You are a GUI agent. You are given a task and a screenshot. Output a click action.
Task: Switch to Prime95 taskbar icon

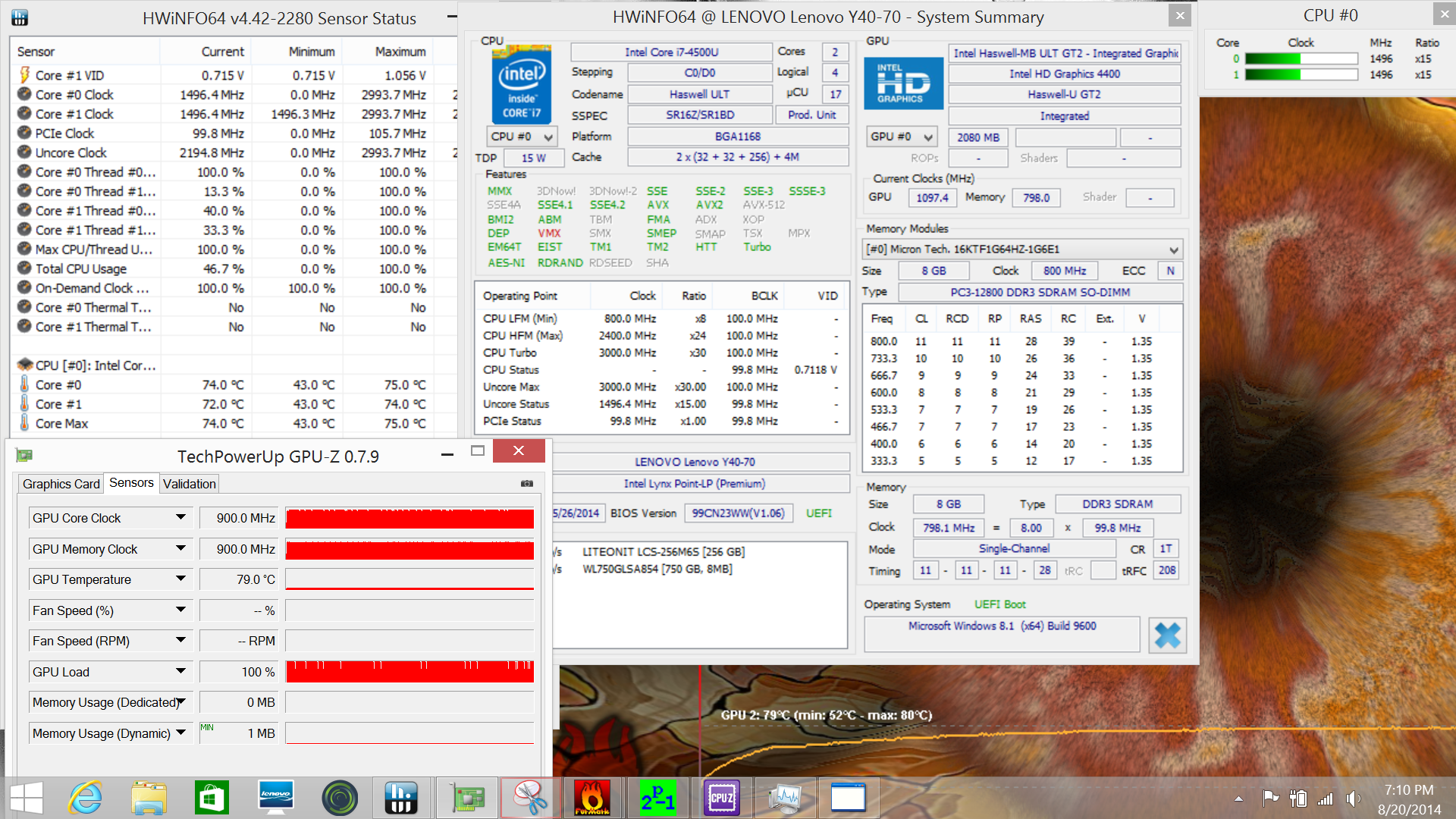(x=657, y=798)
